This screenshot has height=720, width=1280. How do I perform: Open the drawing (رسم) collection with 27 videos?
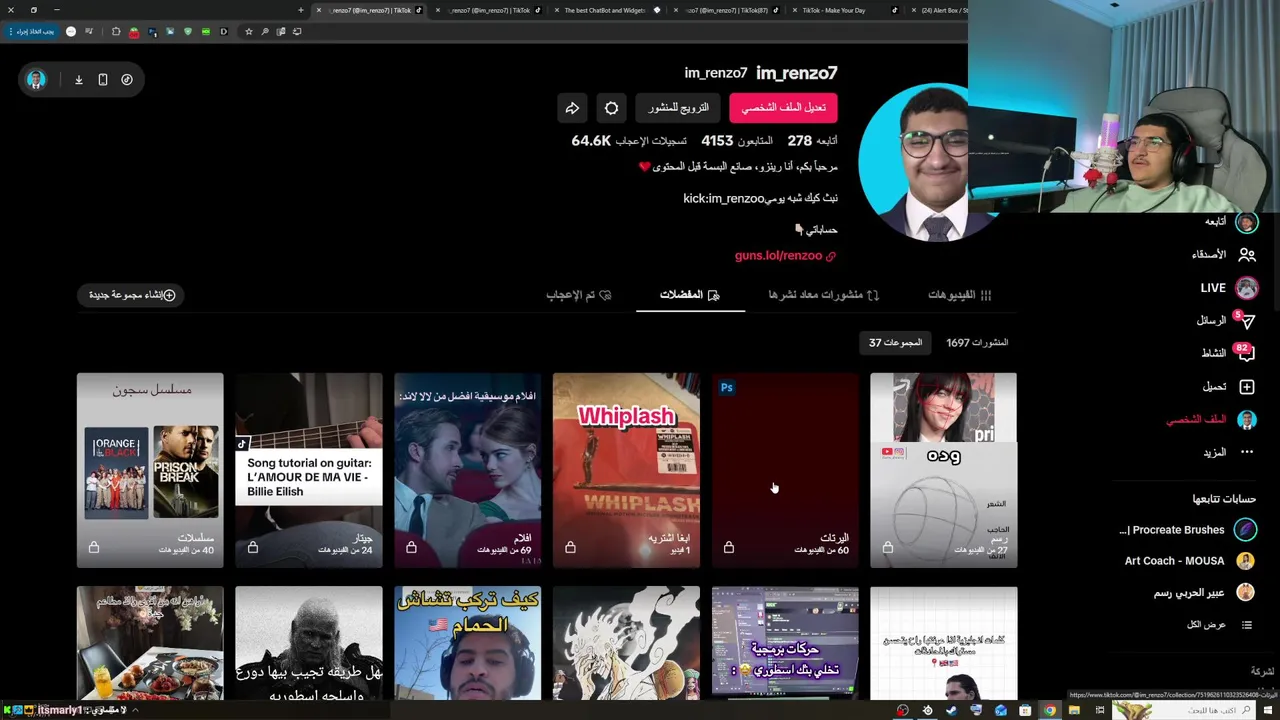click(x=944, y=470)
